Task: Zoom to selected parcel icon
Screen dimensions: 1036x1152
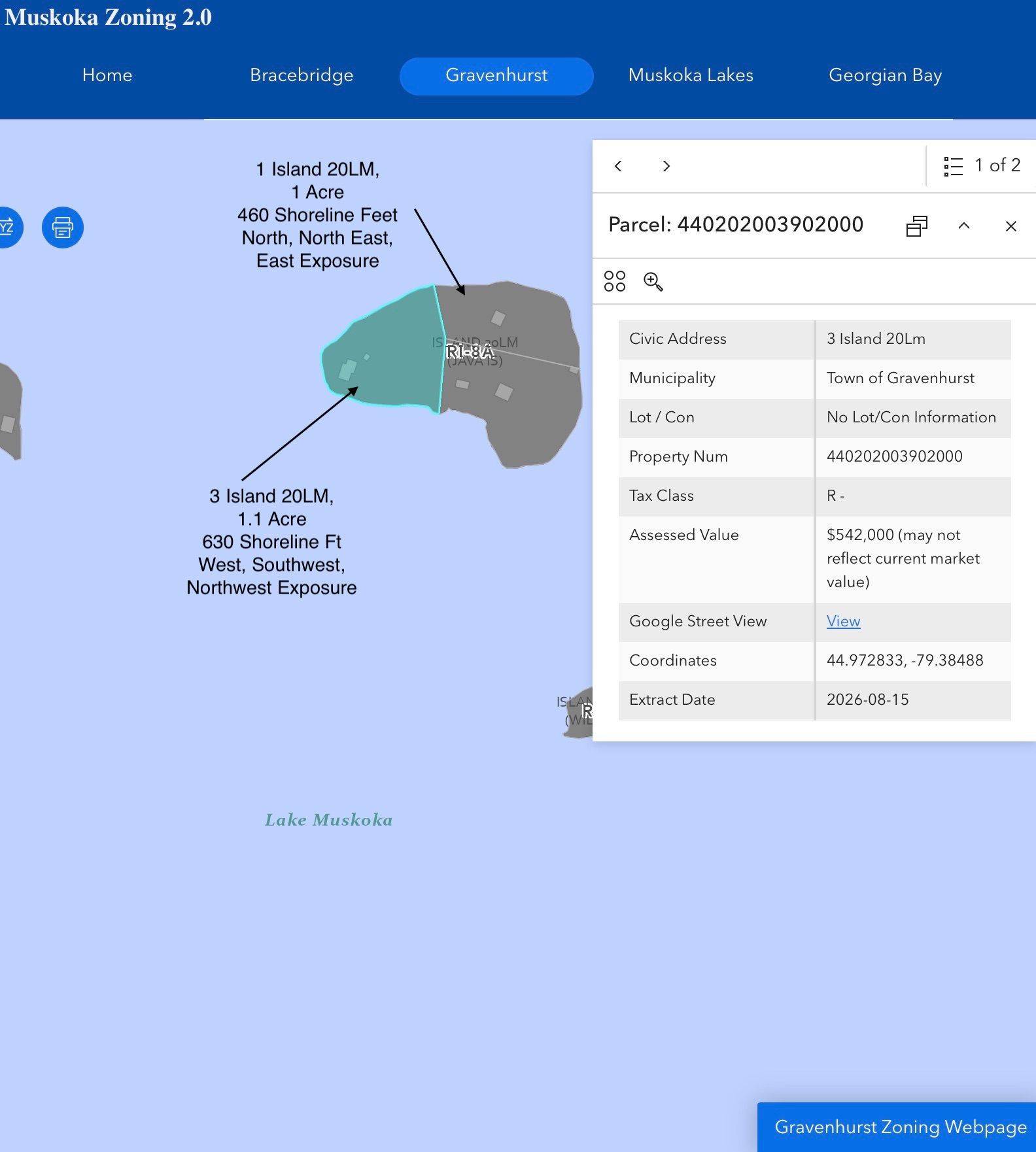Action: click(653, 282)
